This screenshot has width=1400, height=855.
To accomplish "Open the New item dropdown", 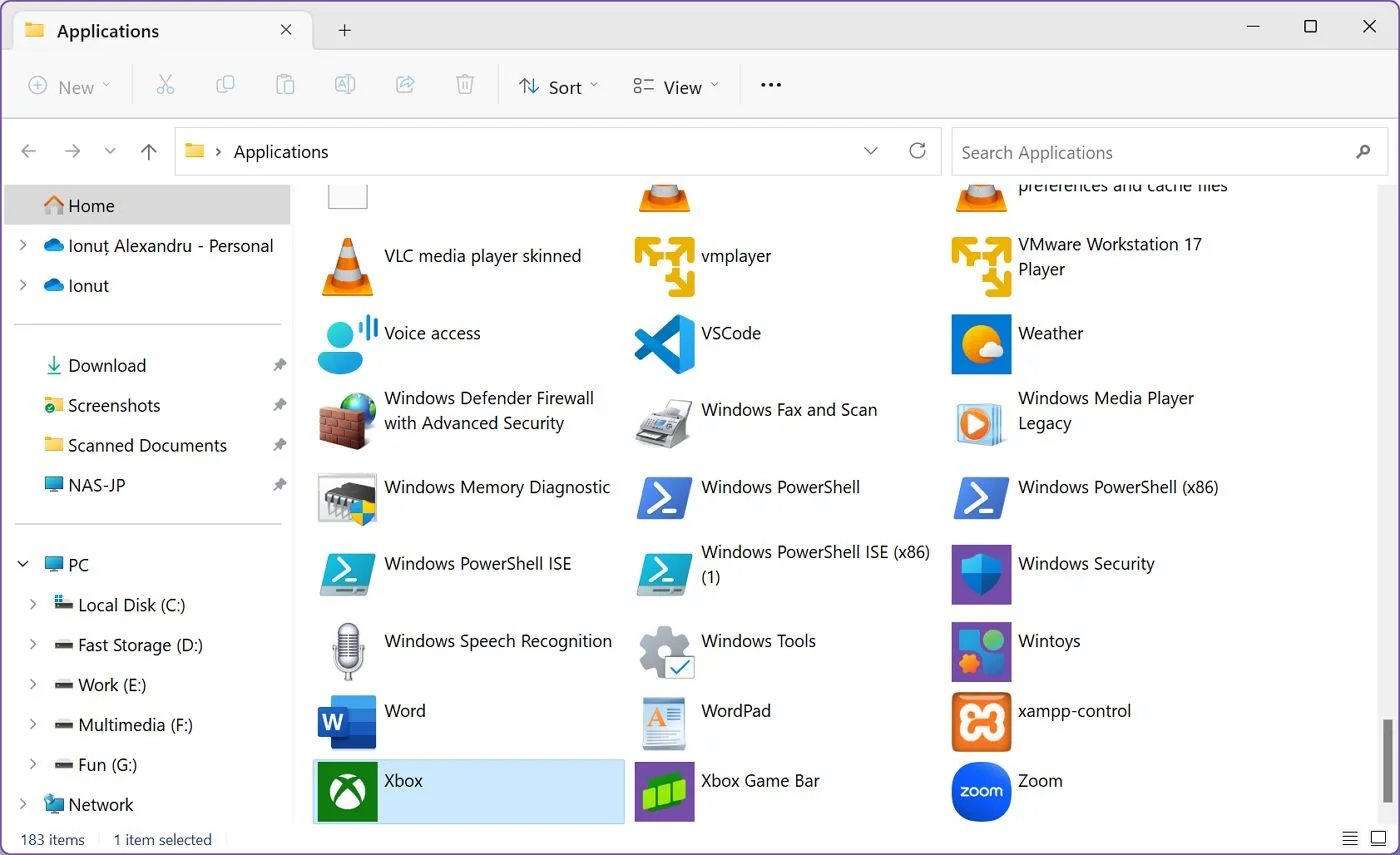I will coord(69,86).
